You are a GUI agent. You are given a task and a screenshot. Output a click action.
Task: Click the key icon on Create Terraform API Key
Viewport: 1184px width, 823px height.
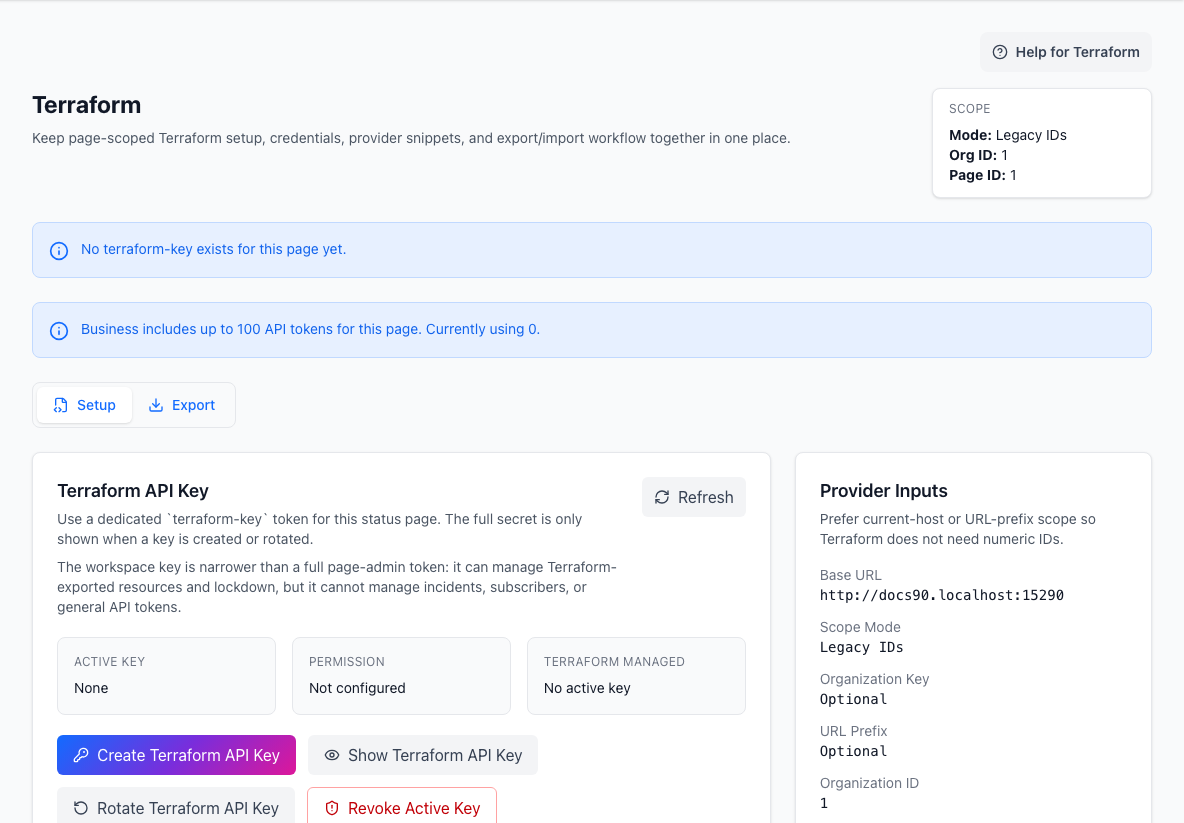[x=81, y=755]
